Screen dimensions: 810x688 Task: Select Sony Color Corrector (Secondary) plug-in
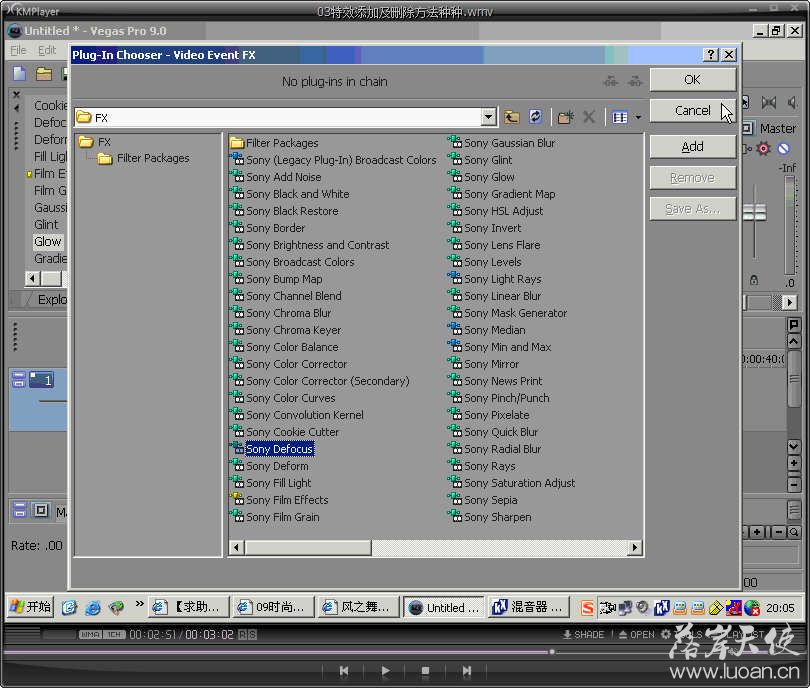328,381
